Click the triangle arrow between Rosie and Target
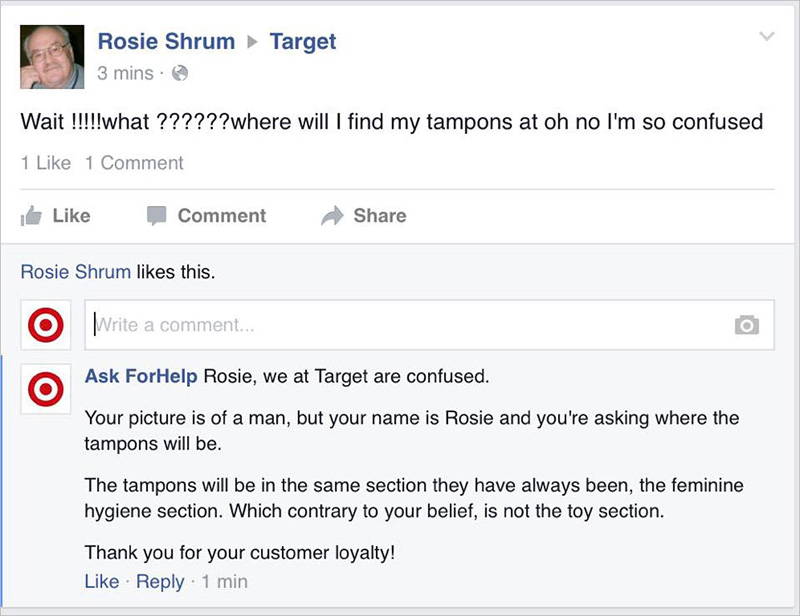The image size is (800, 616). click(x=252, y=41)
